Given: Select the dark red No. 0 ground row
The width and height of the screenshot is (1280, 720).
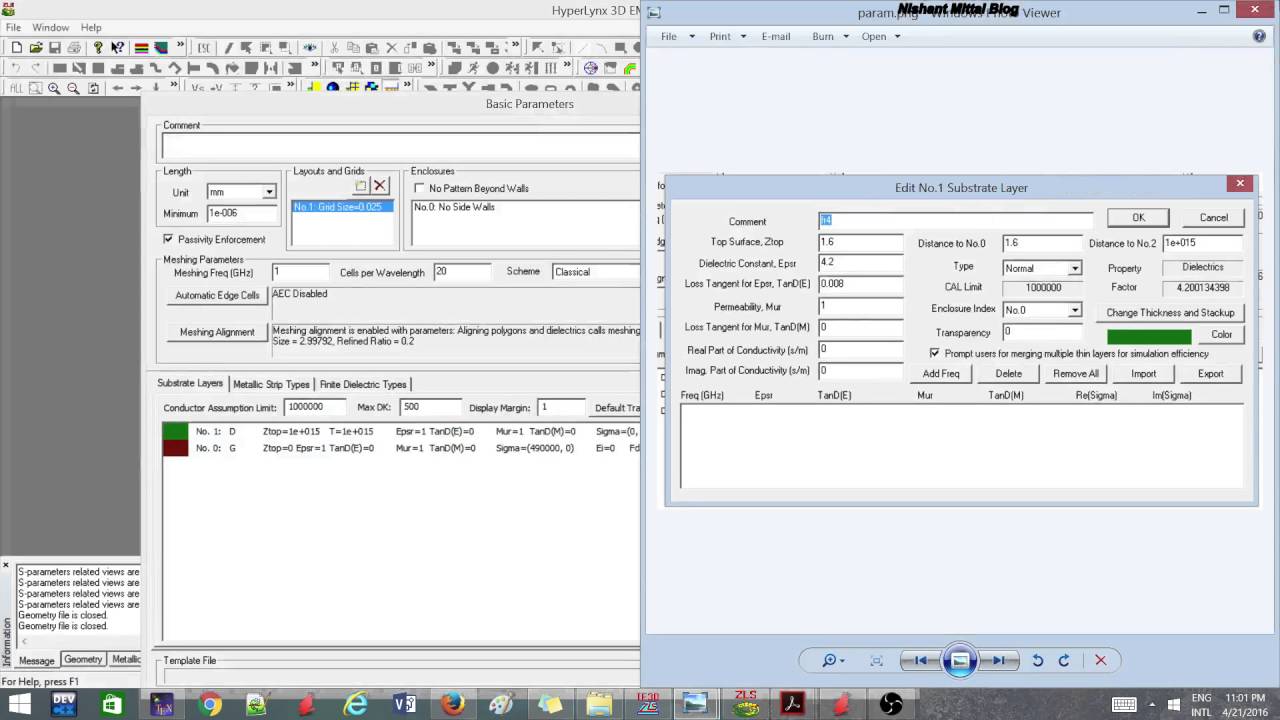Looking at the screenshot, I should 400,448.
